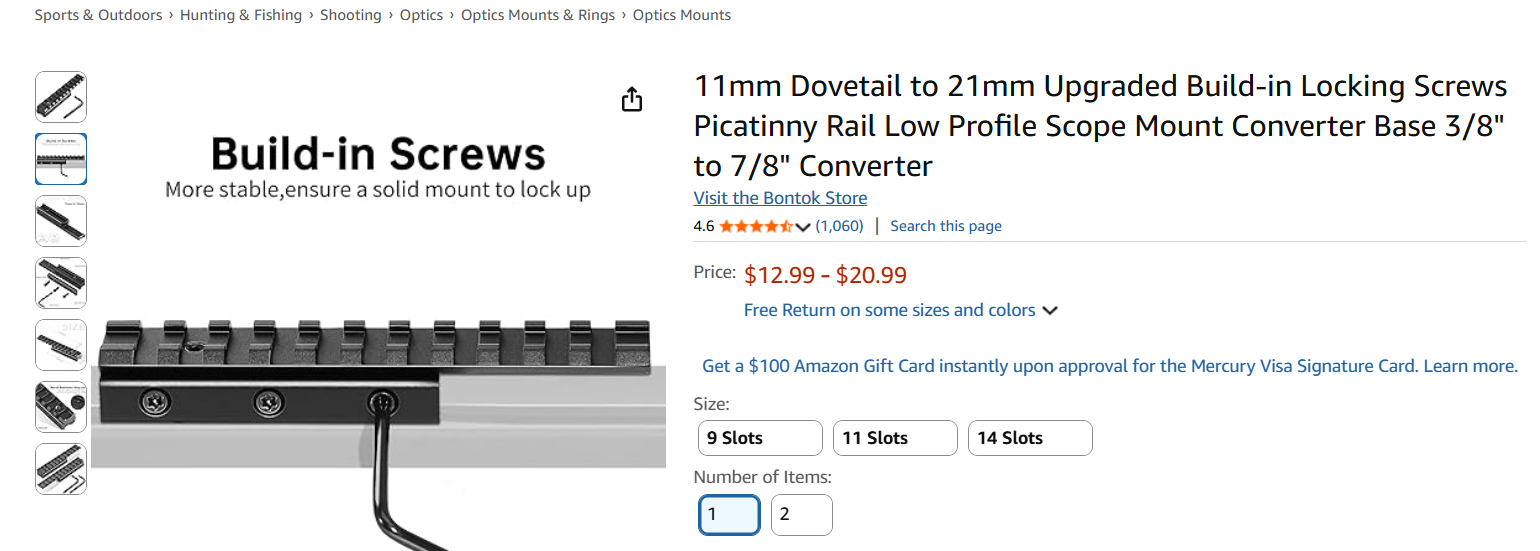Select the third product thumbnail
The height and width of the screenshot is (551, 1540).
point(61,221)
